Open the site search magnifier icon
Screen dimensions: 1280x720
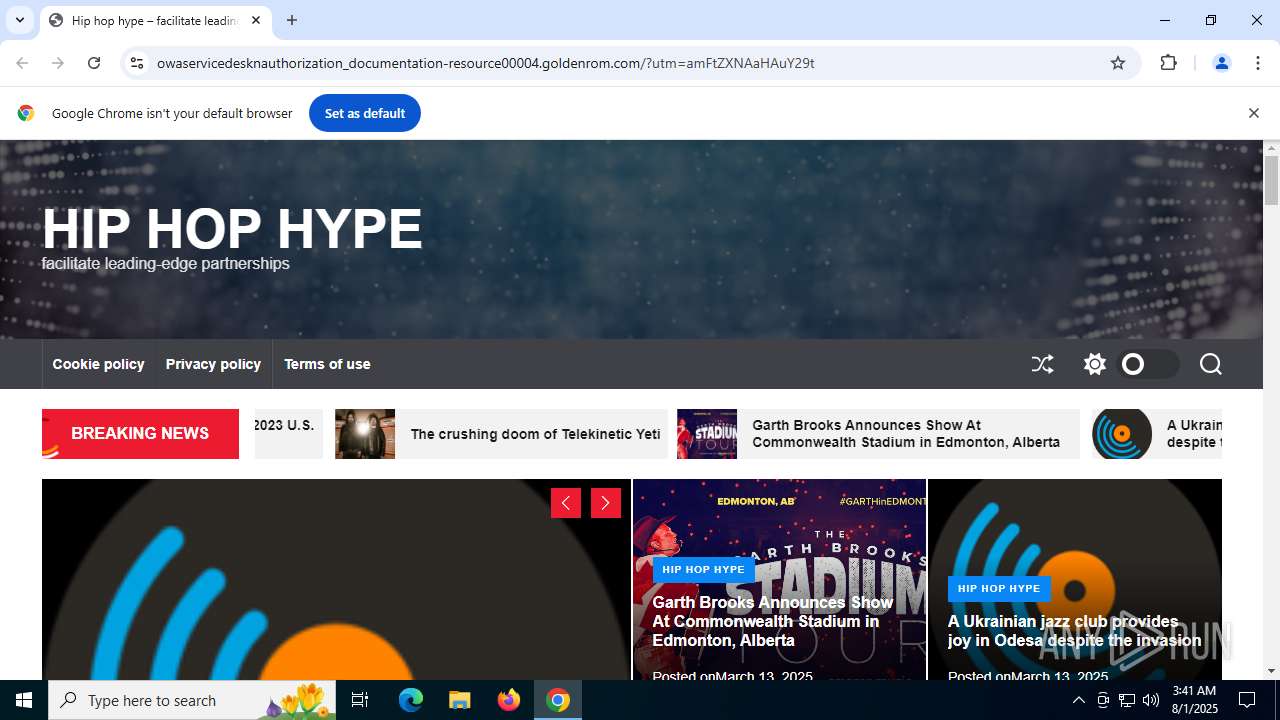(x=1210, y=364)
